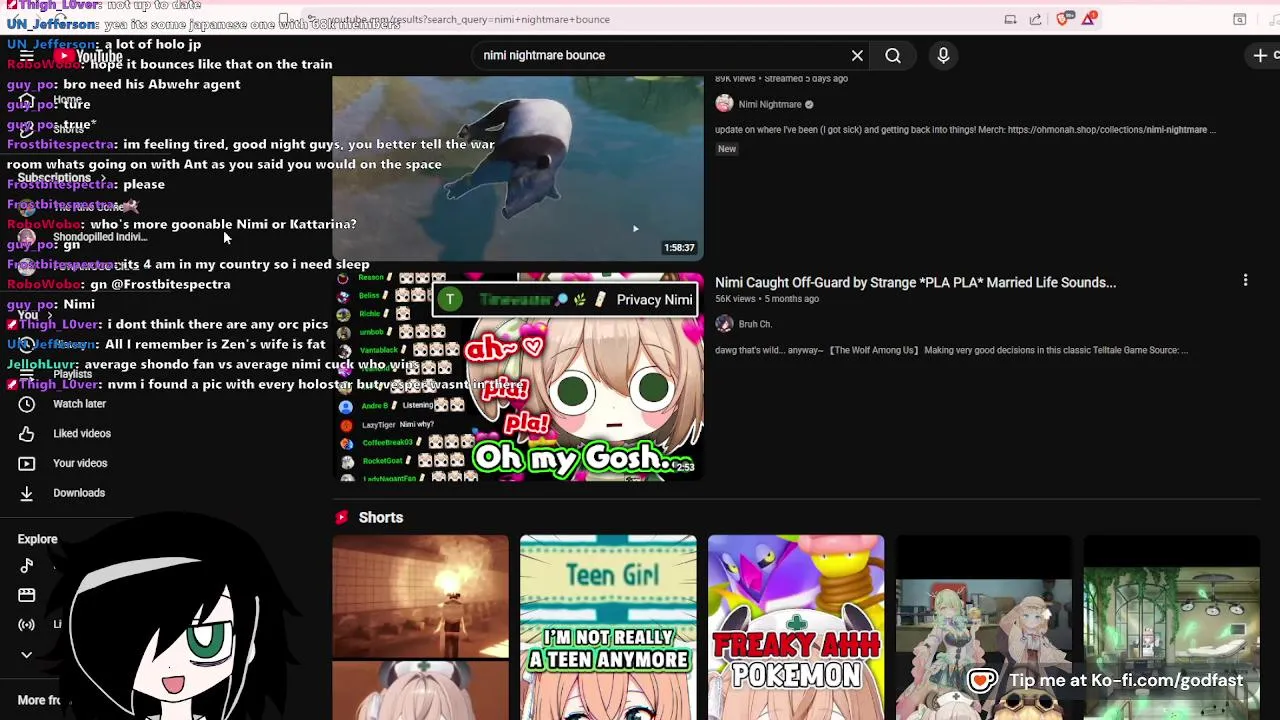The image size is (1280, 720).
Task: Click the download arrow icon beside Downloads
Action: pyautogui.click(x=27, y=493)
